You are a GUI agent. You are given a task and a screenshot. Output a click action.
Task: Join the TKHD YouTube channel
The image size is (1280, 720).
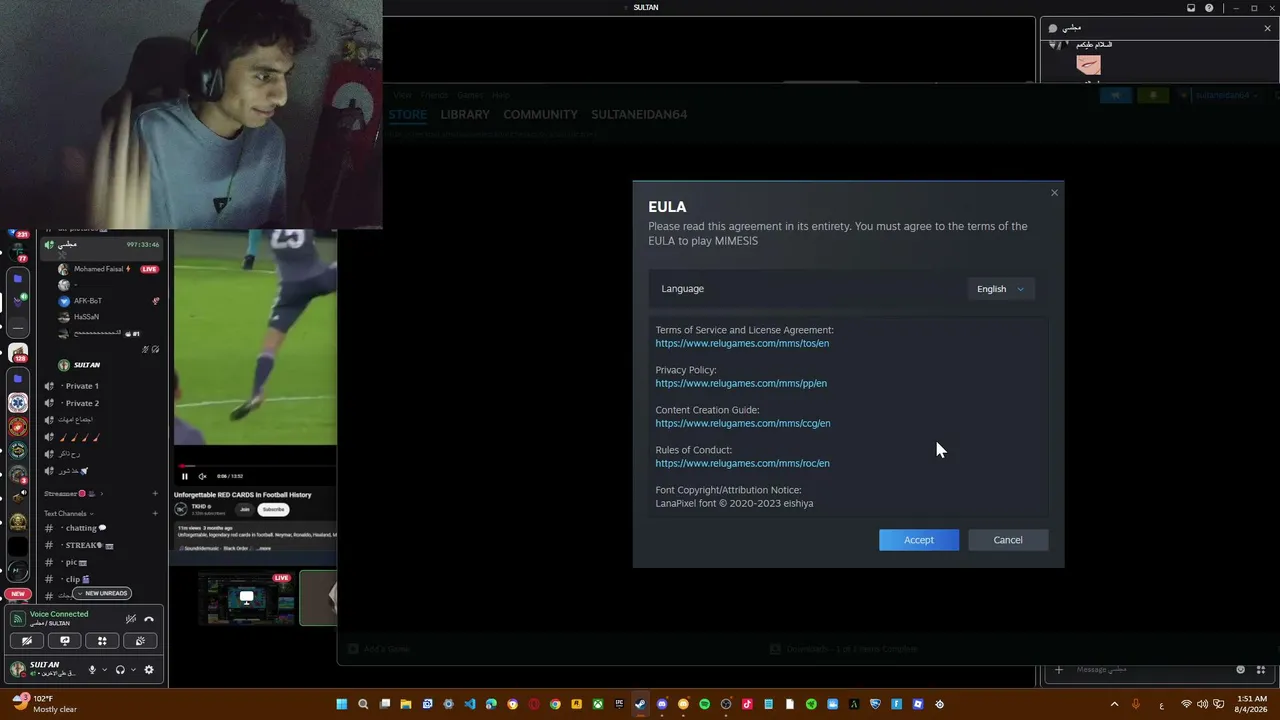point(244,509)
